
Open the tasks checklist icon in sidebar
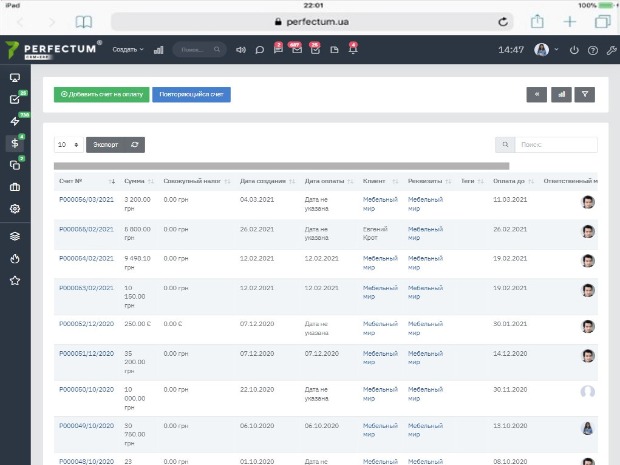(15, 99)
